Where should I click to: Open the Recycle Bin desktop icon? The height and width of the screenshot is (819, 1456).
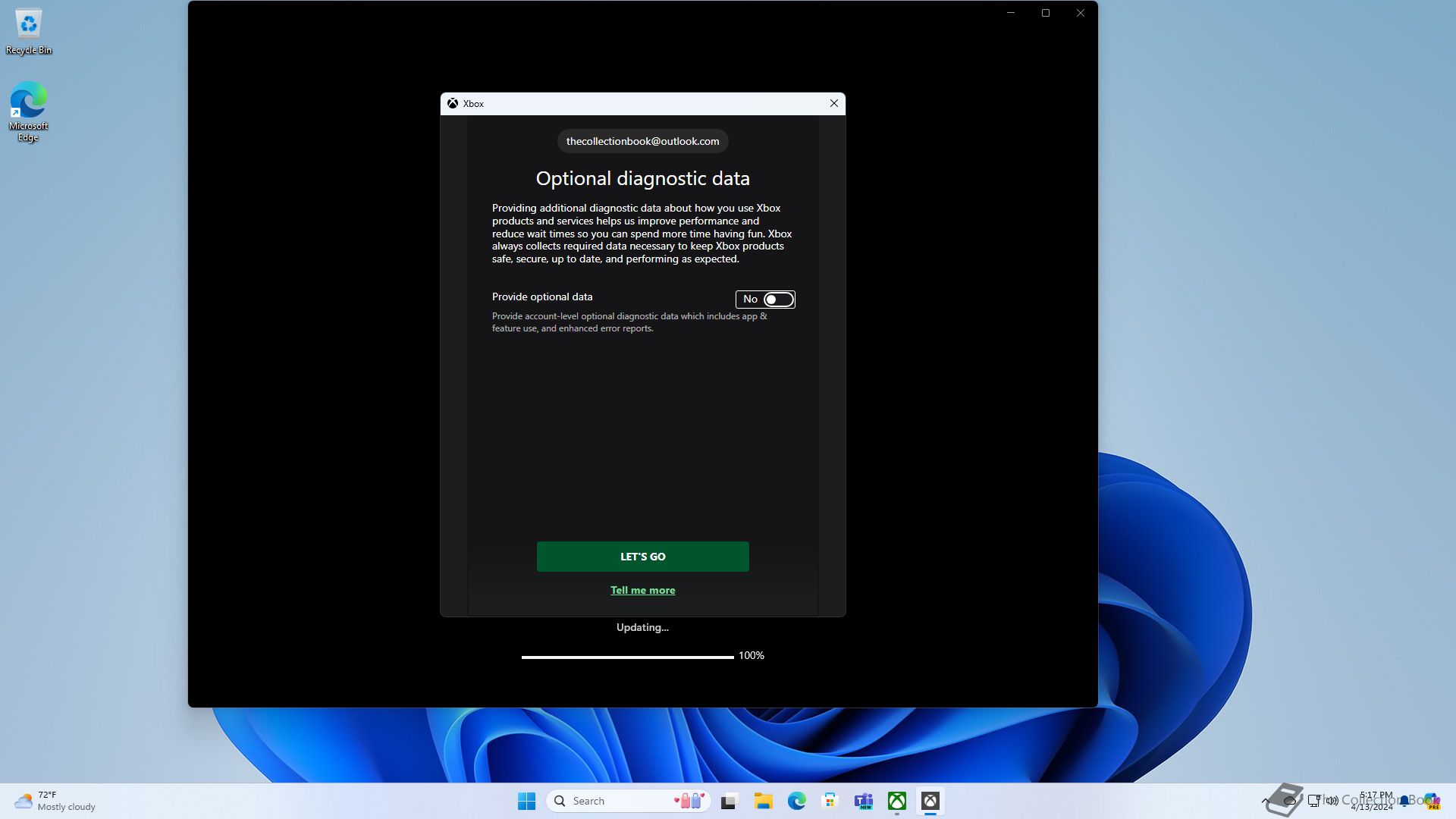pos(29,32)
